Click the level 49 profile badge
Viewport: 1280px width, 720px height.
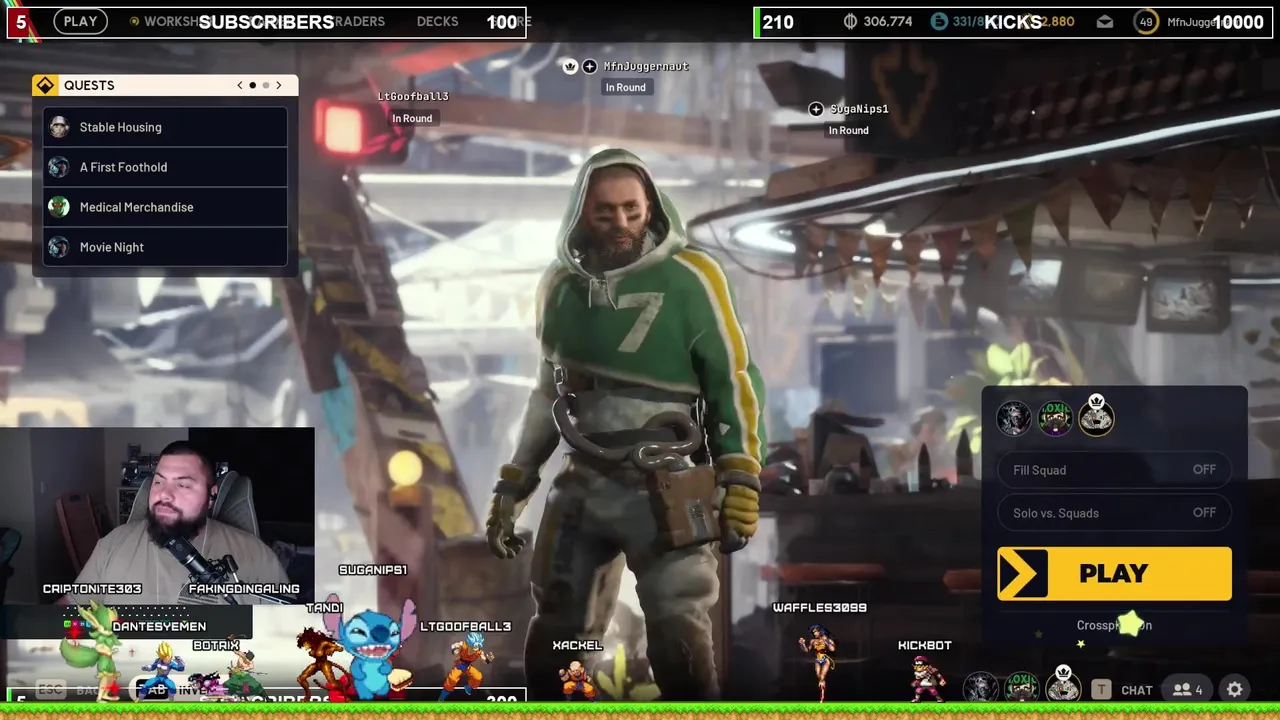pos(1146,21)
